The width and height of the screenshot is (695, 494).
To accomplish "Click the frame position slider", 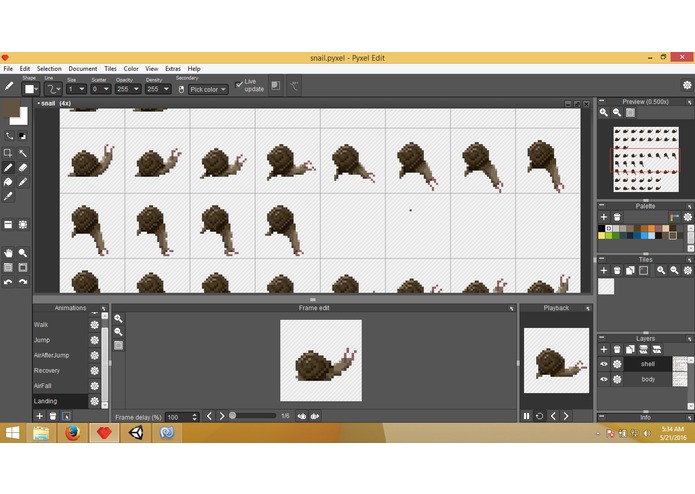I will tap(253, 416).
